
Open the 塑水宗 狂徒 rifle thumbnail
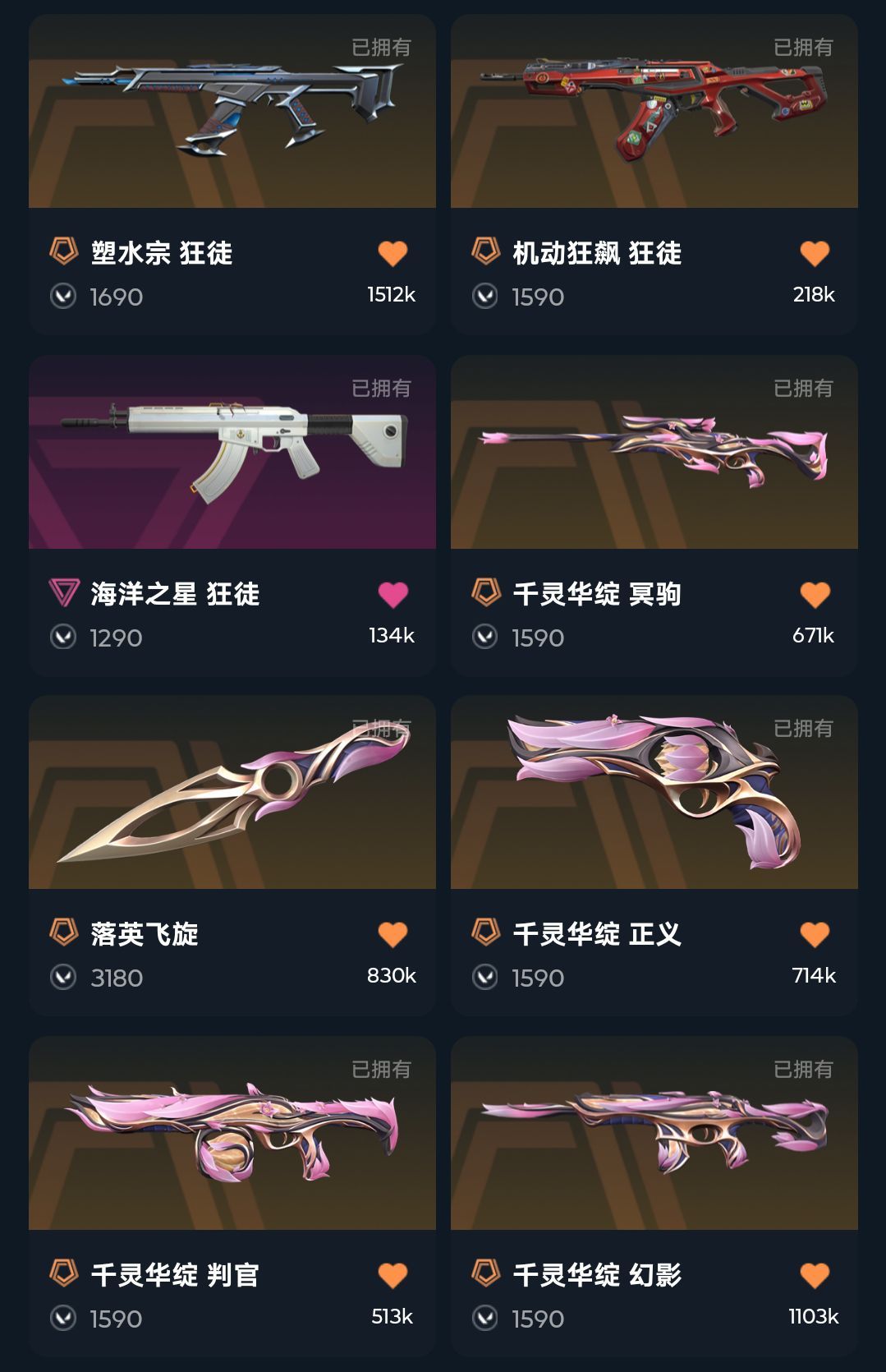tap(232, 111)
